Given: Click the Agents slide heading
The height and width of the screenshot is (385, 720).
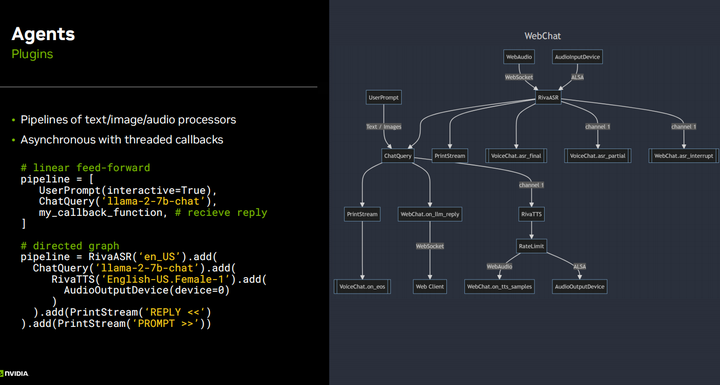Looking at the screenshot, I should point(43,34).
